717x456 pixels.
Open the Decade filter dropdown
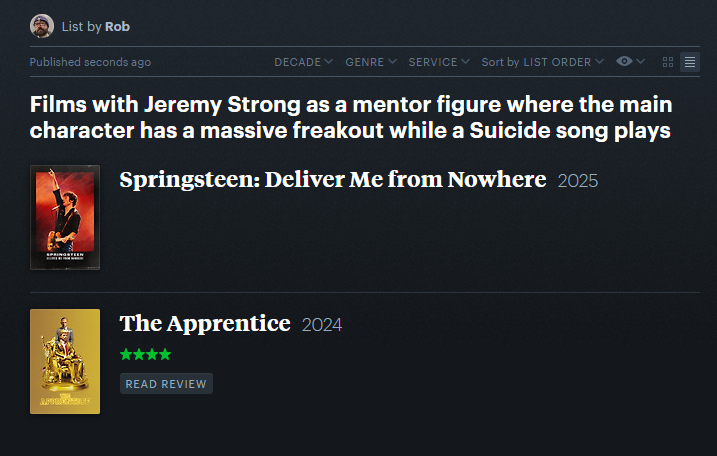click(303, 62)
